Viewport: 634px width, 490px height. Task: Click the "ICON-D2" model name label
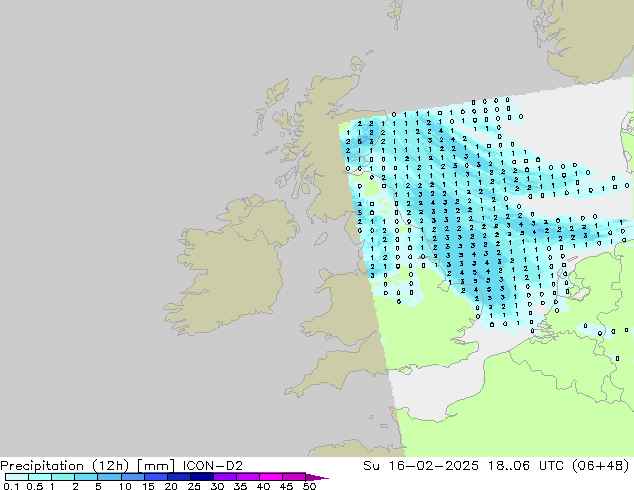click(213, 466)
